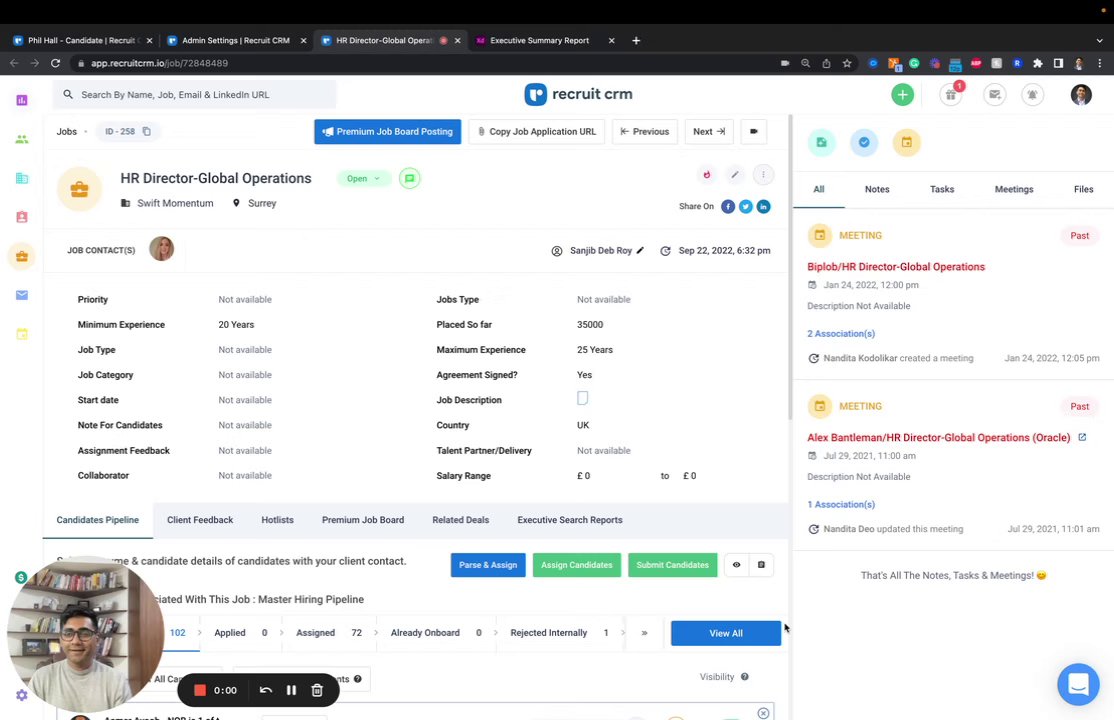
Task: Show the Notes tab in activity panel
Action: [877, 189]
